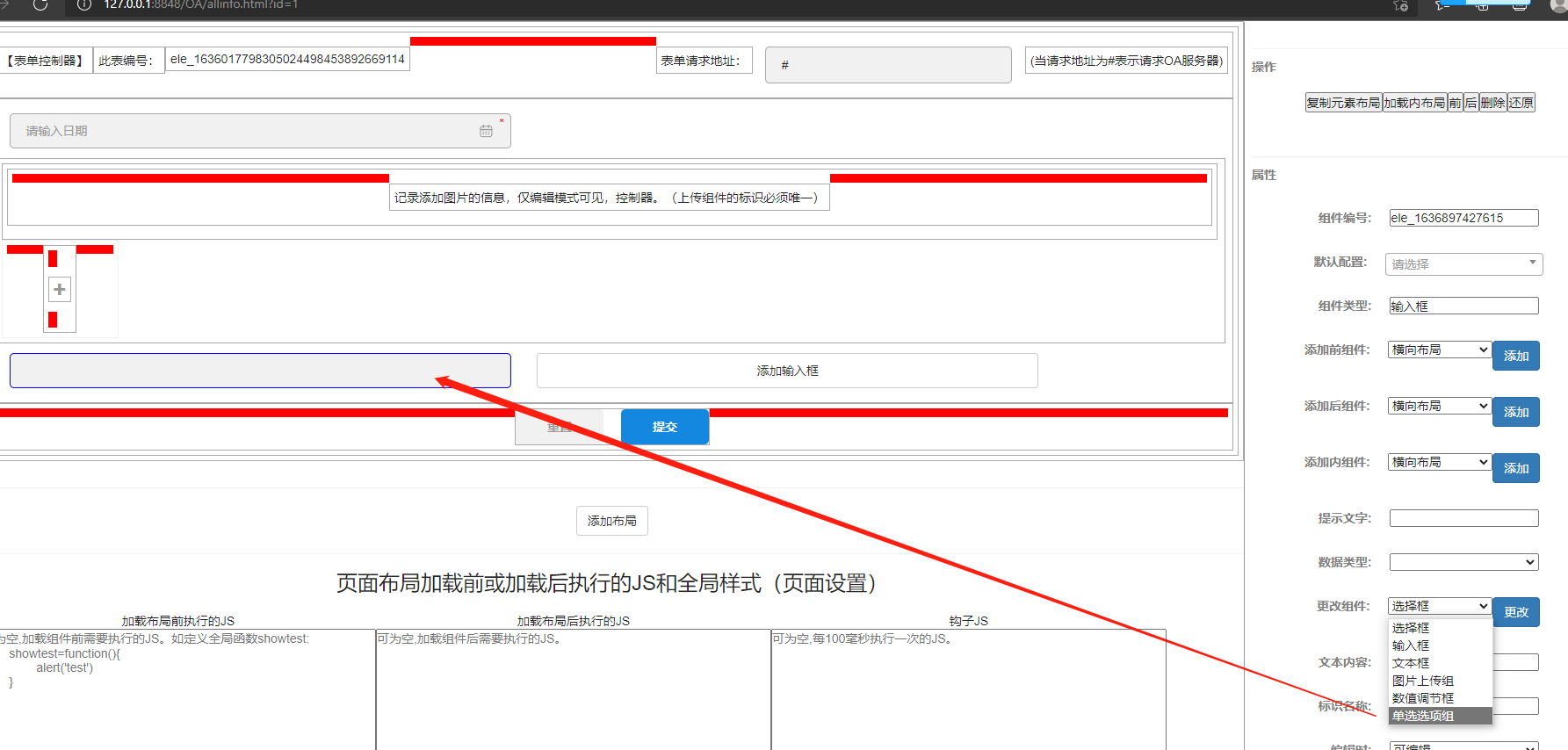
Task: Click the 更改组件 选择框 dropdown
Action: (1440, 606)
